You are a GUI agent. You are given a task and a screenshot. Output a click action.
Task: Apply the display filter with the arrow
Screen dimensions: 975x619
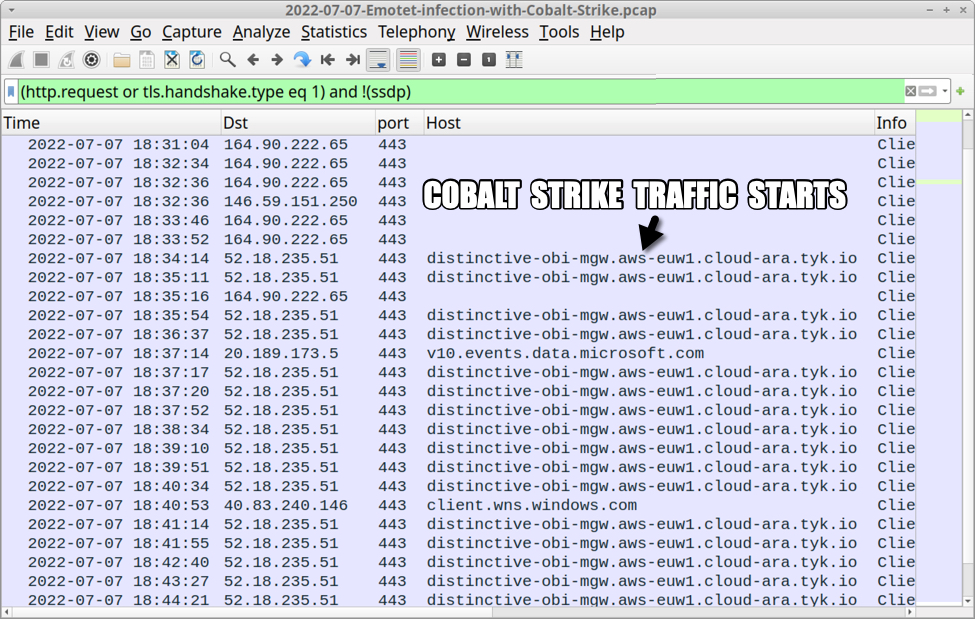click(x=928, y=91)
